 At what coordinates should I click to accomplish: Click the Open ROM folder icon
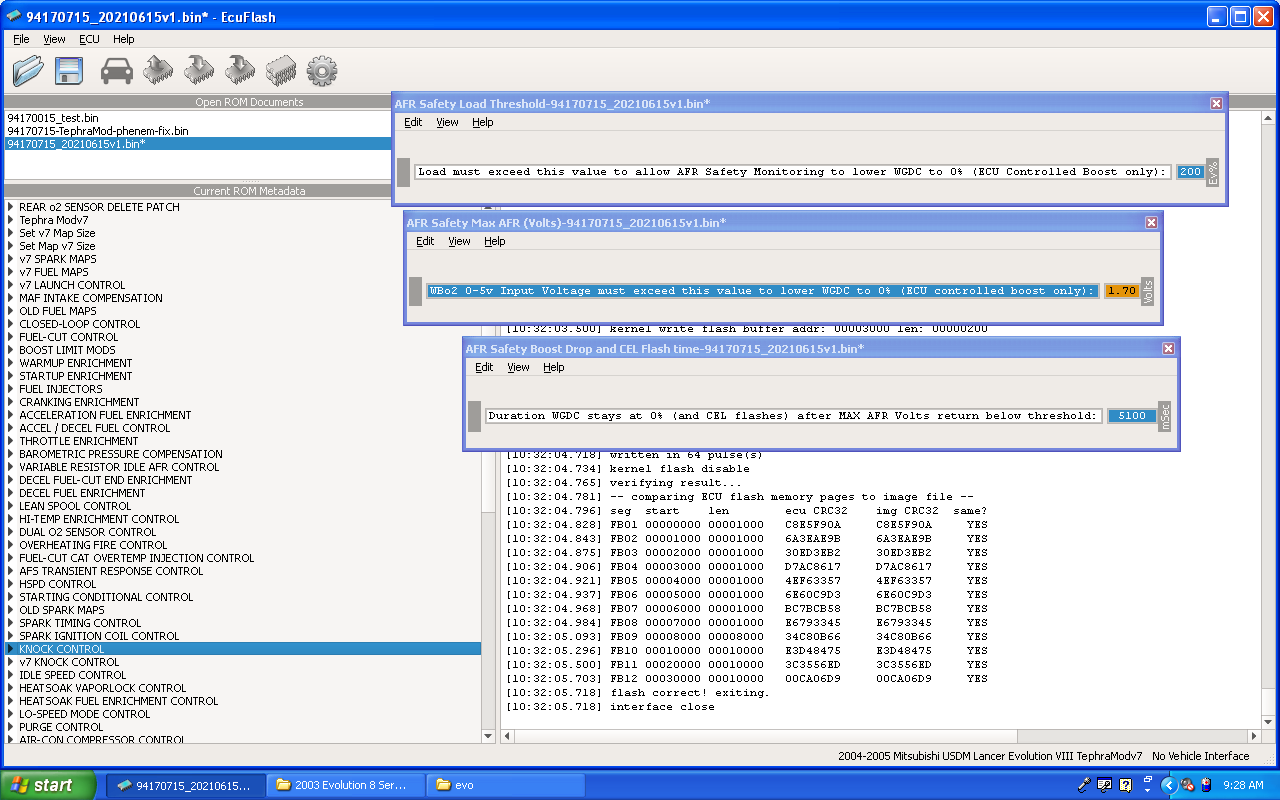pos(28,70)
